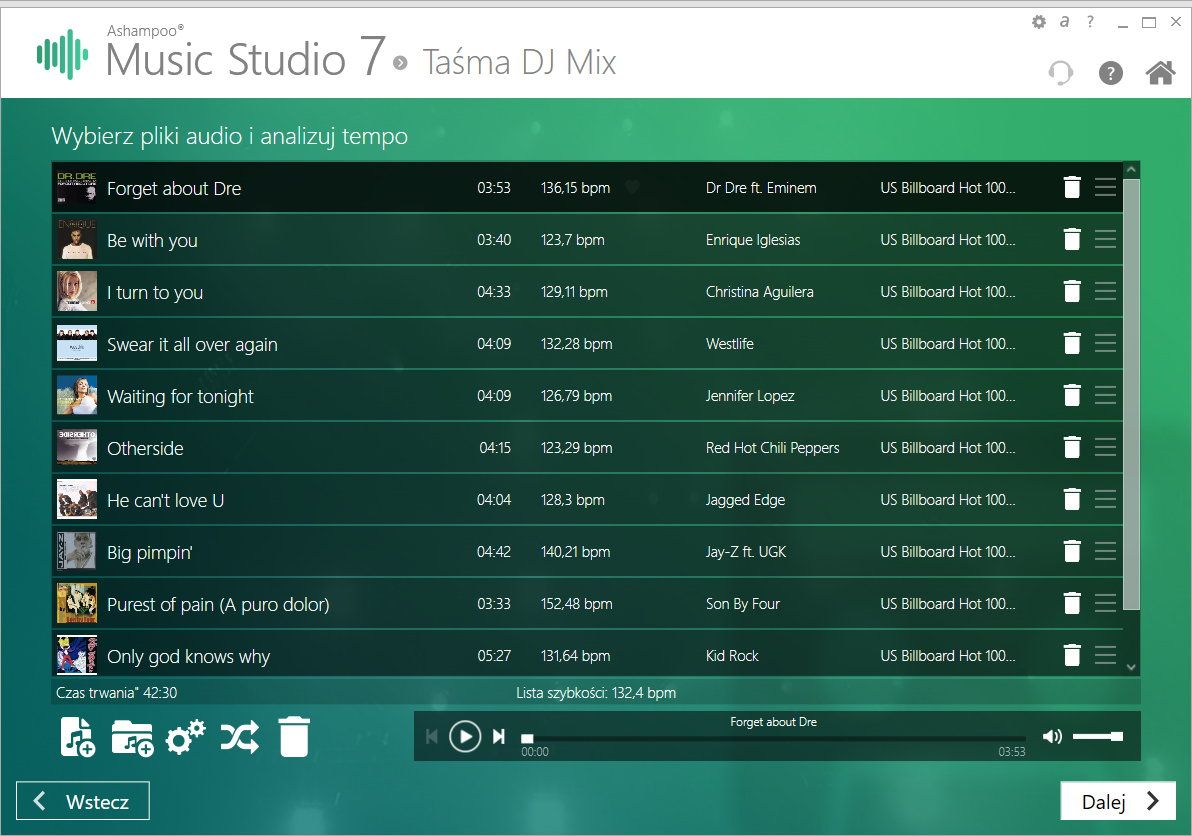
Task: Delete the Purest of pain track
Action: point(1072,603)
